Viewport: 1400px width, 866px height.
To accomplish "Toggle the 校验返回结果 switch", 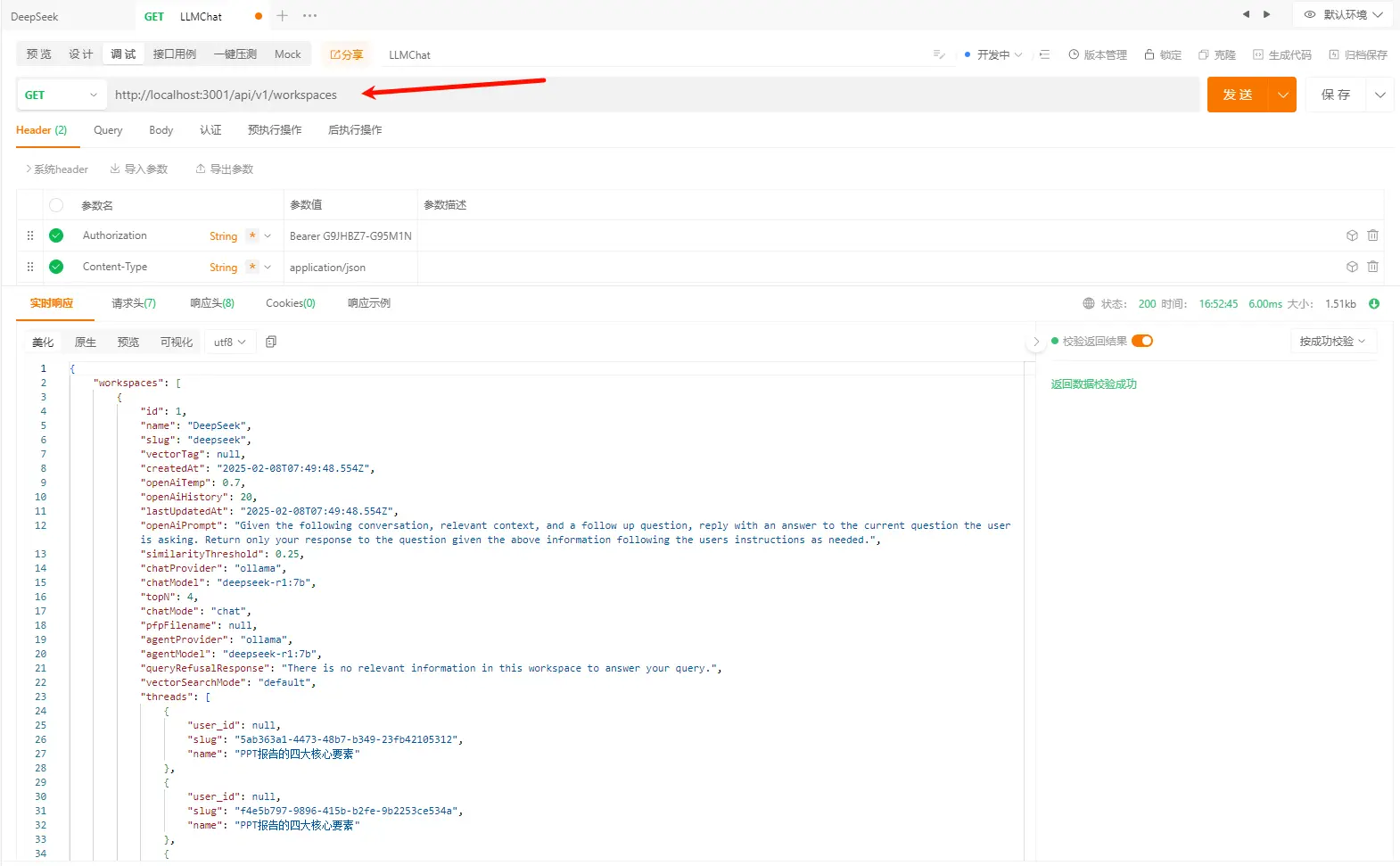I will click(1142, 341).
